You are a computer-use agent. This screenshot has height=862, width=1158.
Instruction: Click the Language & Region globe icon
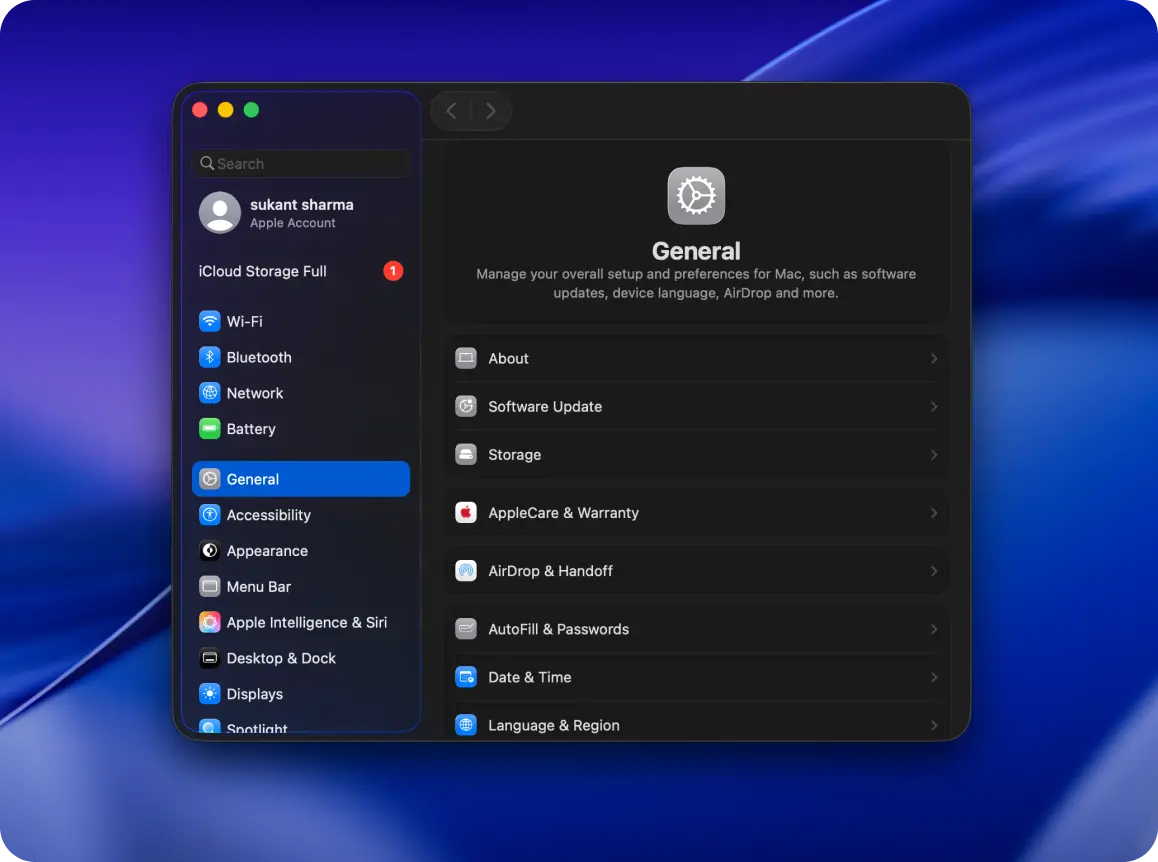click(466, 725)
